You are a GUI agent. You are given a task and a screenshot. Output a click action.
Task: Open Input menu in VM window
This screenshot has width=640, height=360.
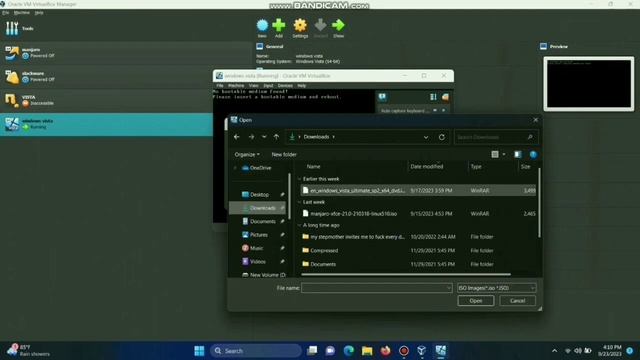[x=268, y=86]
